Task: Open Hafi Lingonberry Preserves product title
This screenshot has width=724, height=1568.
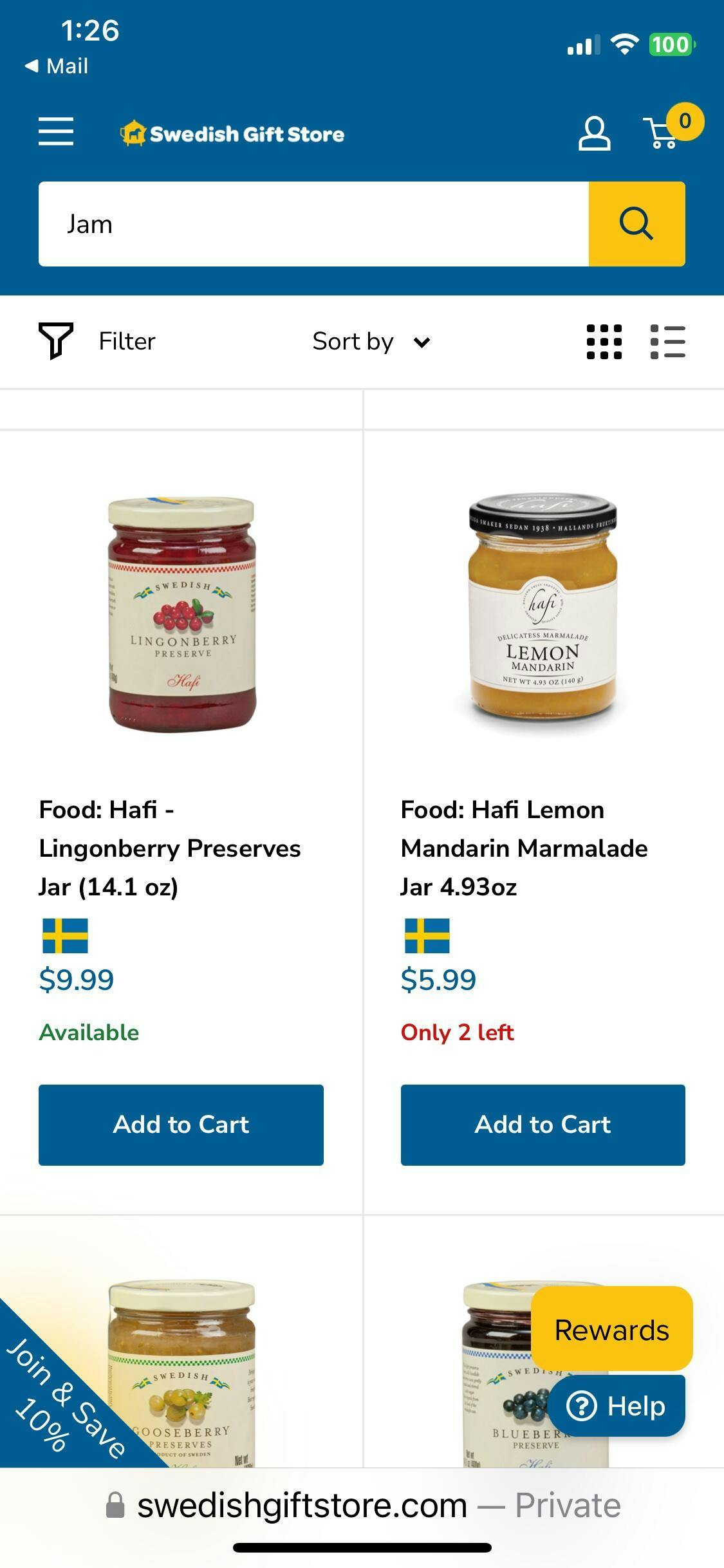Action: tap(170, 848)
